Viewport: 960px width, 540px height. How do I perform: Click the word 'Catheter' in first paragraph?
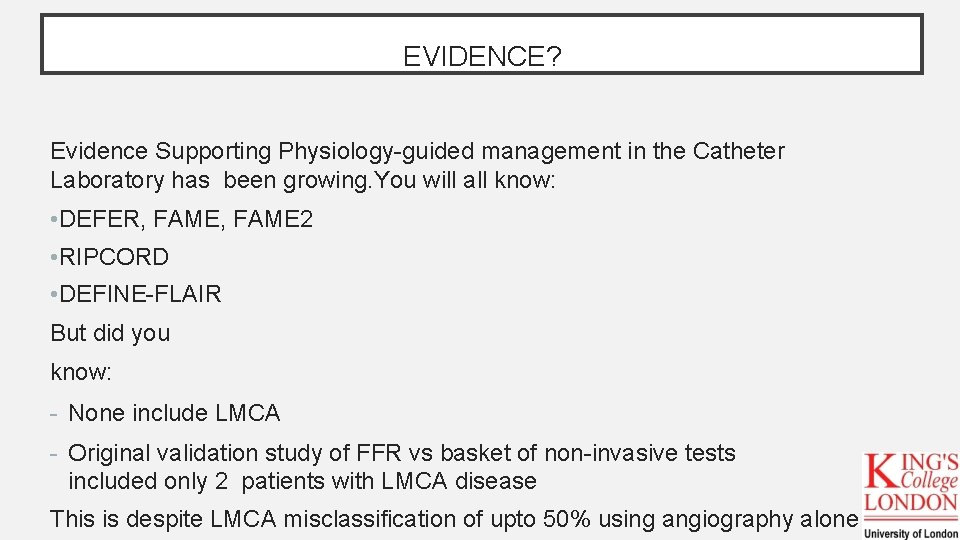pyautogui.click(x=738, y=151)
